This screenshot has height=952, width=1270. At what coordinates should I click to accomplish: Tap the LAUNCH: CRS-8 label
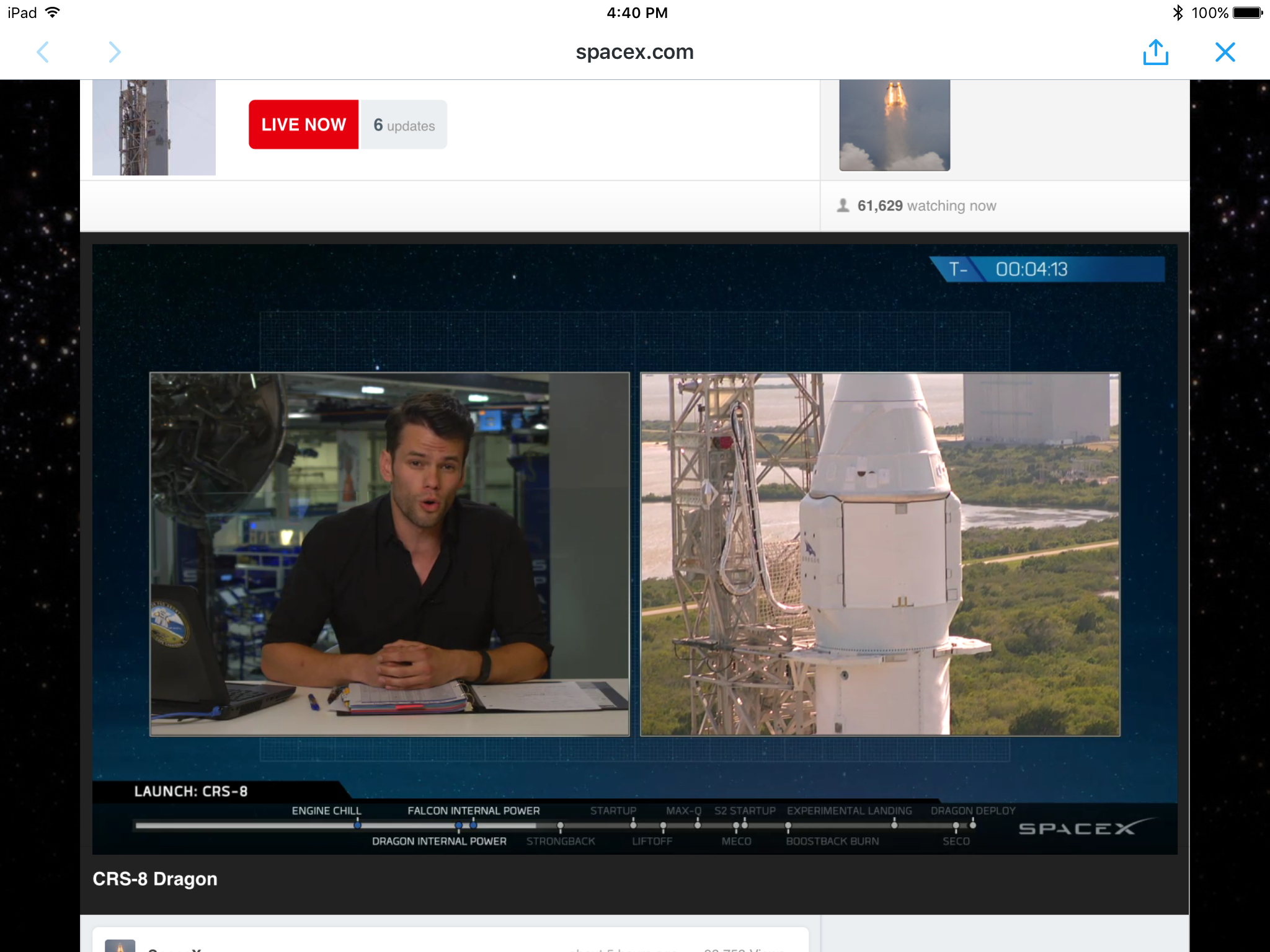(191, 791)
